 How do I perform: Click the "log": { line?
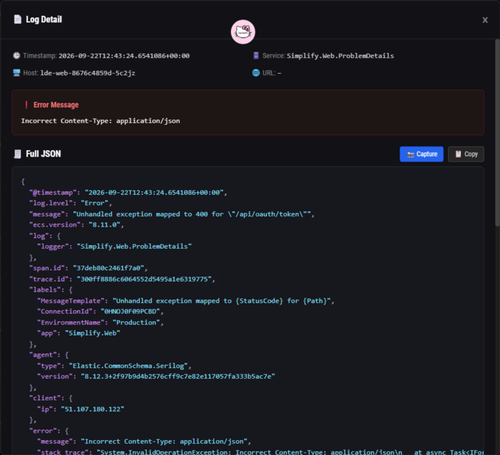coord(45,236)
